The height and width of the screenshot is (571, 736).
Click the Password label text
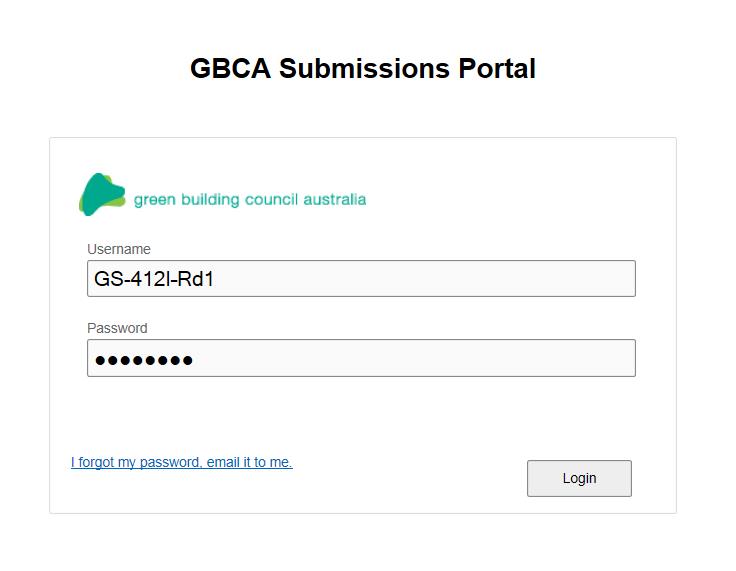(x=117, y=328)
